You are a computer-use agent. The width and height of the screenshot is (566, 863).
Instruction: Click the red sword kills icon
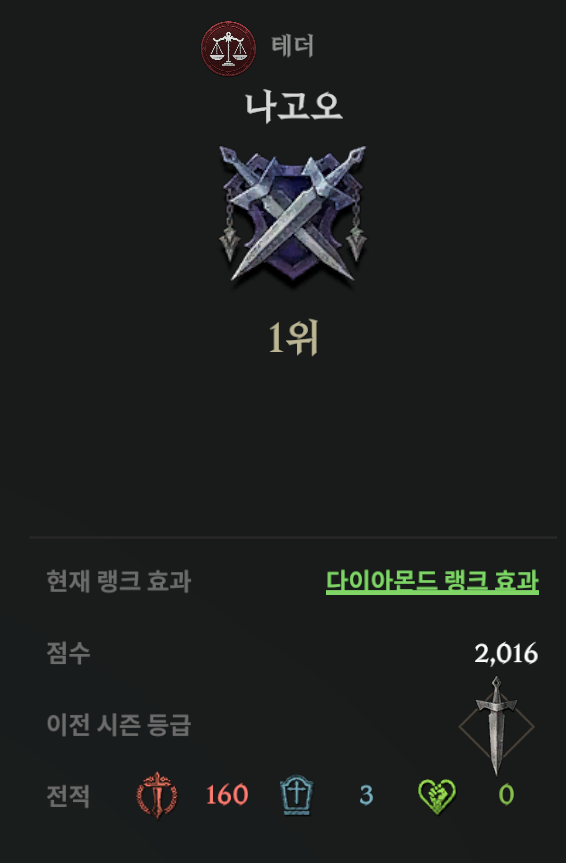click(157, 795)
